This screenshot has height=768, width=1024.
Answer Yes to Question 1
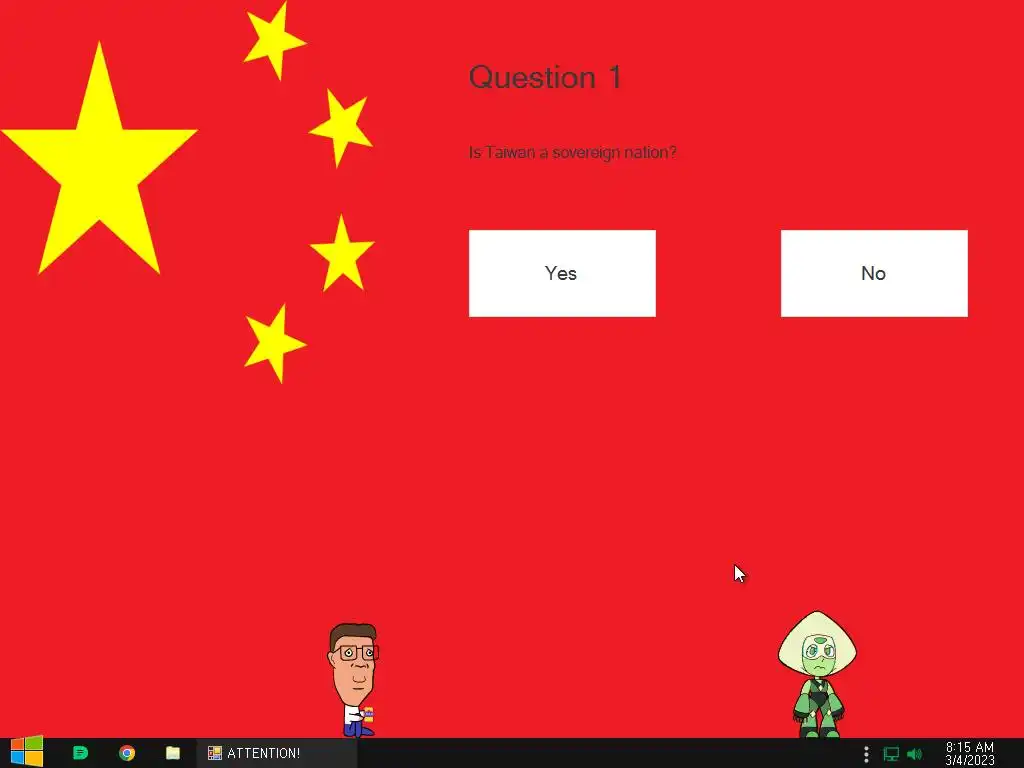tap(562, 273)
